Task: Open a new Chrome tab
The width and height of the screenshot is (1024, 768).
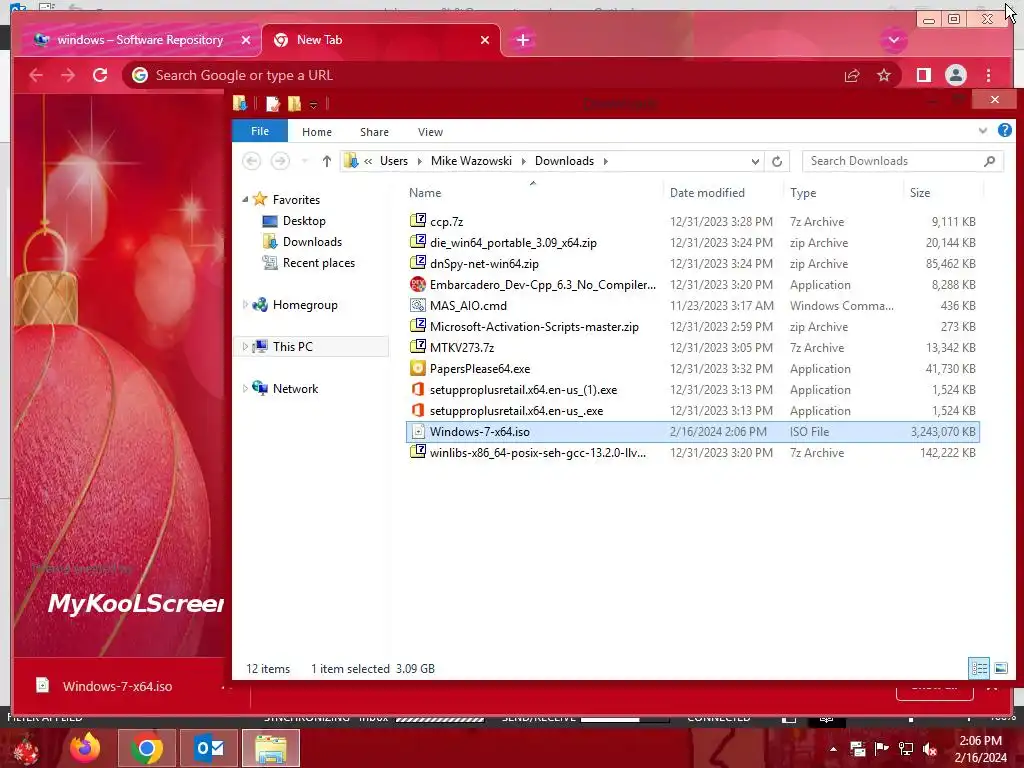Action: point(522,40)
